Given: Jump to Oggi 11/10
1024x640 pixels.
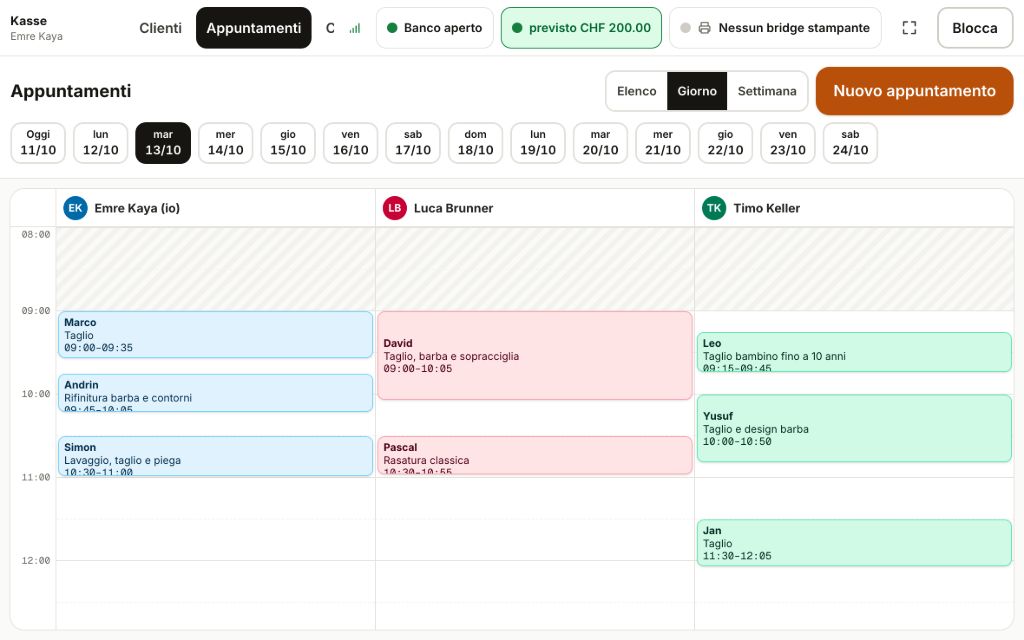Looking at the screenshot, I should pyautogui.click(x=38, y=142).
